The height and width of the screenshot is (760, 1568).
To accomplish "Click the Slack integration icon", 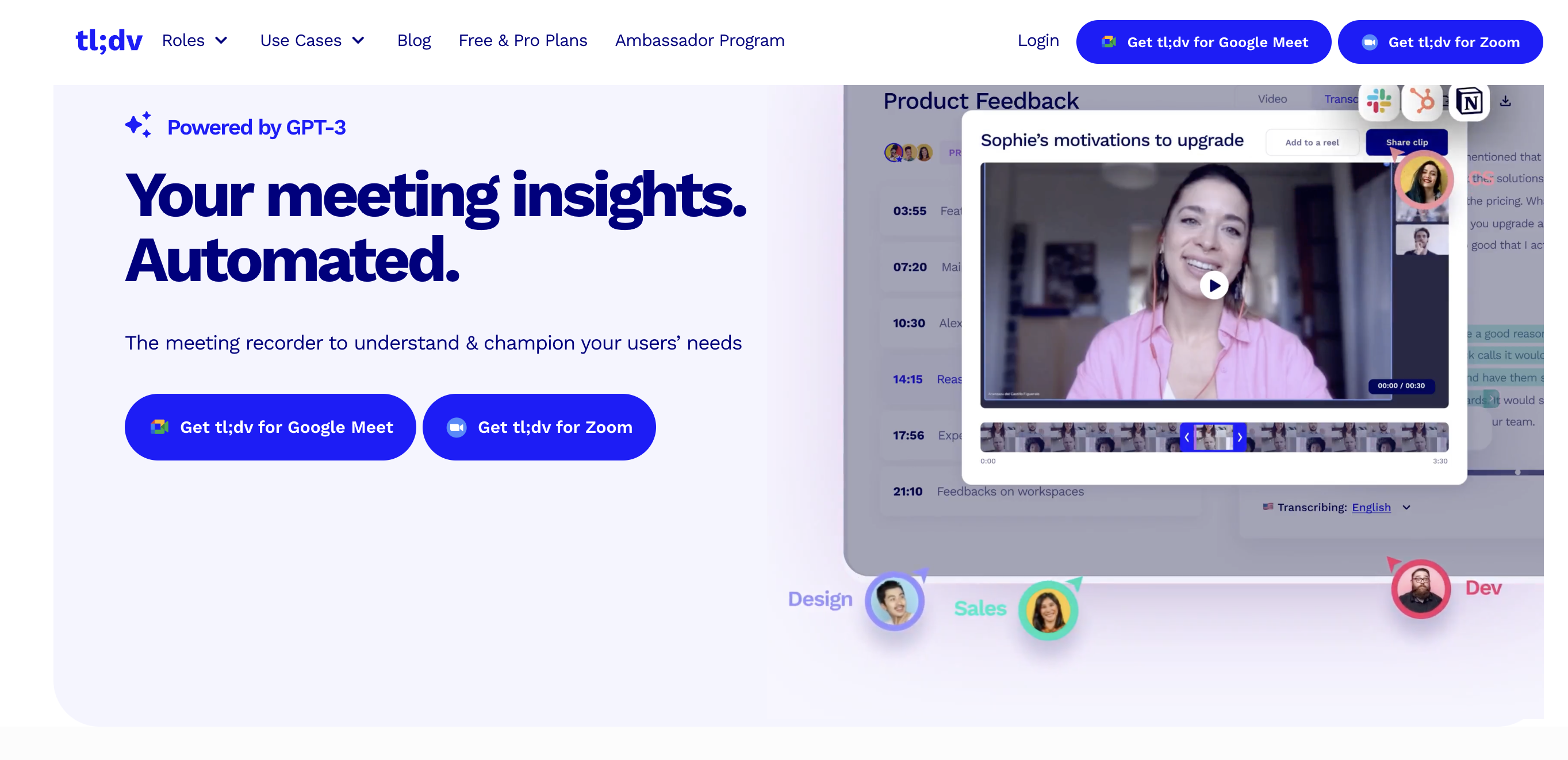I will coord(1378,101).
